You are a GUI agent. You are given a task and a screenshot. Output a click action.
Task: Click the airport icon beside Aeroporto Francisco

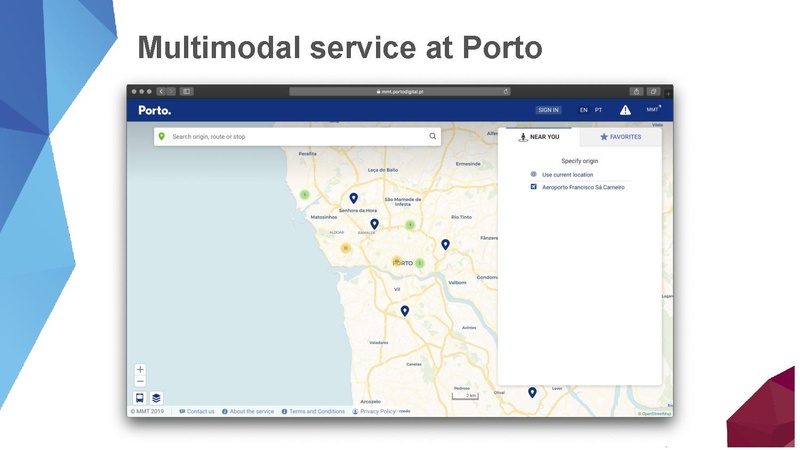534,187
